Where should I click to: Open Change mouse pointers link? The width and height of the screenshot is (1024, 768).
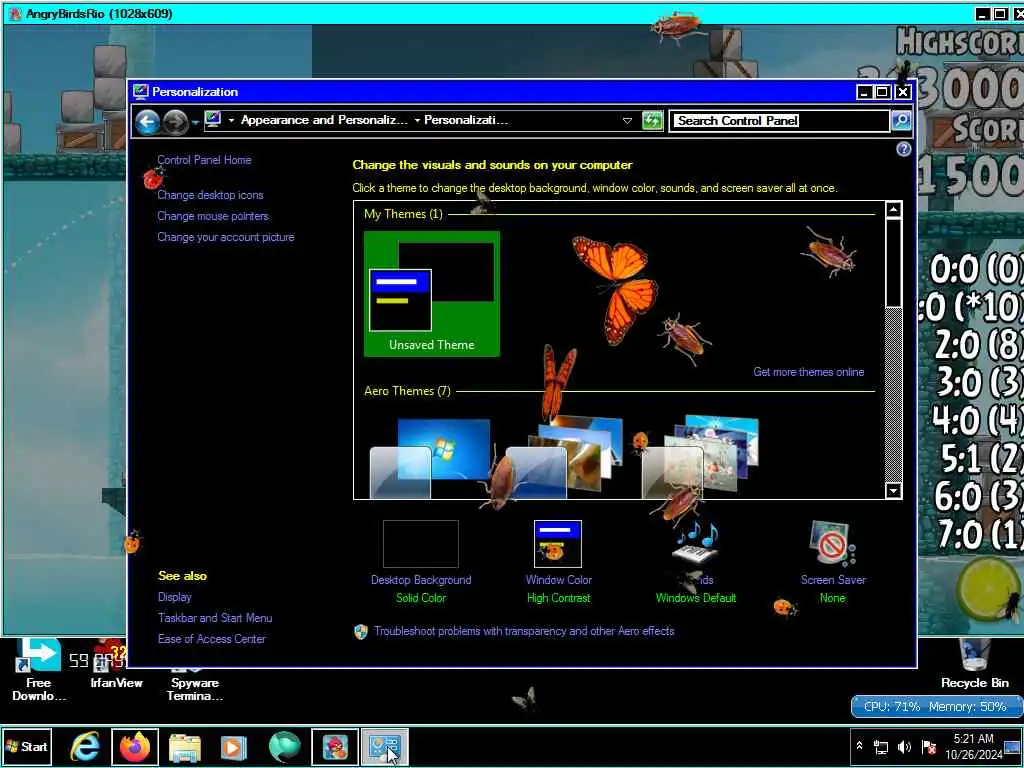(x=213, y=216)
